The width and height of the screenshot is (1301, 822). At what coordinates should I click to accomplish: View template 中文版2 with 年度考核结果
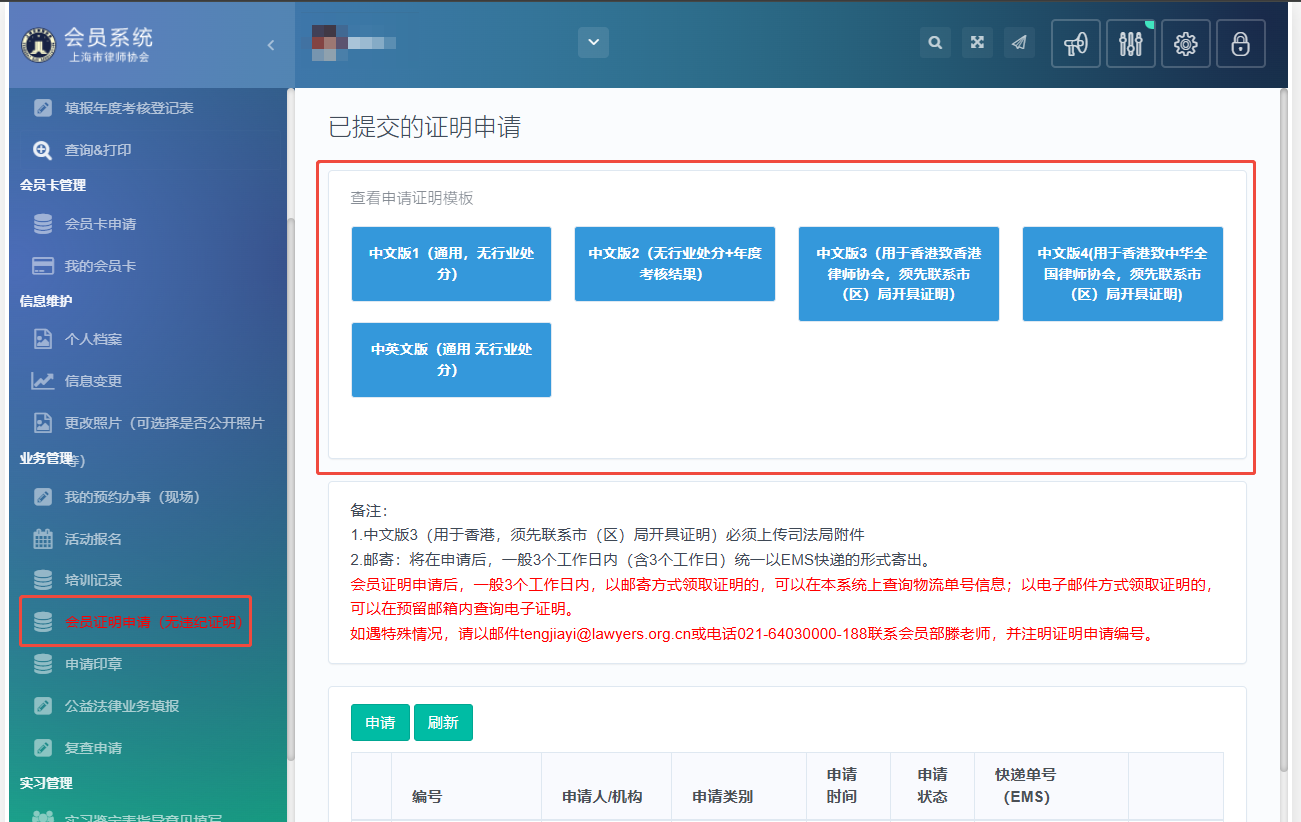(x=675, y=264)
